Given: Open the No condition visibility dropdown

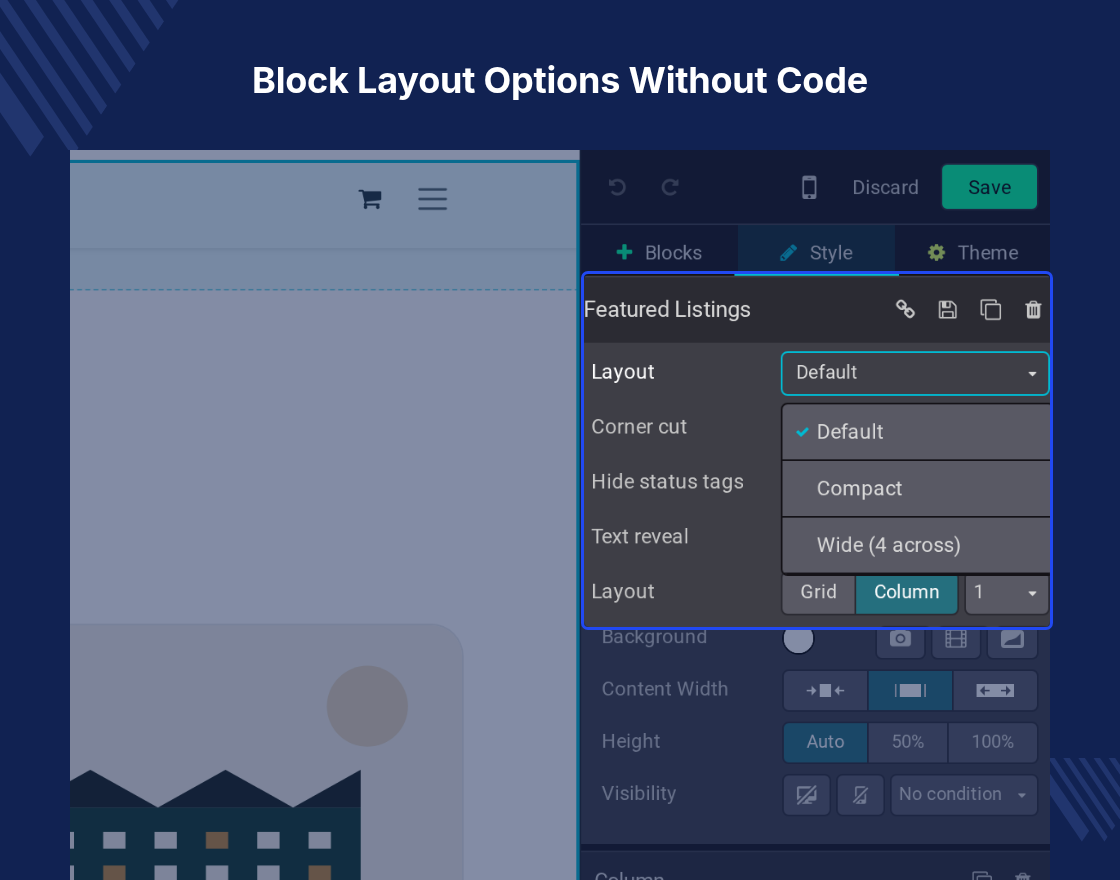Looking at the screenshot, I should pyautogui.click(x=964, y=795).
